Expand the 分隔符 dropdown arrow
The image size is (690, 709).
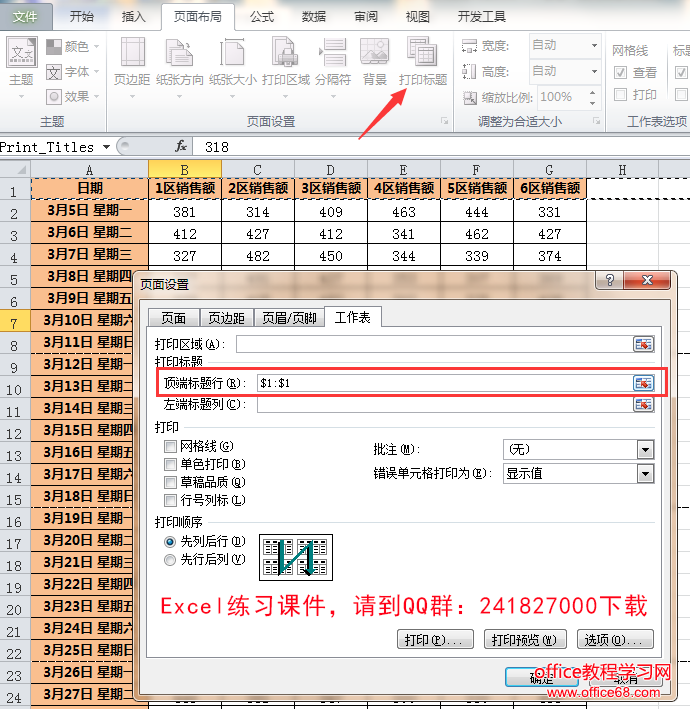pyautogui.click(x=333, y=96)
